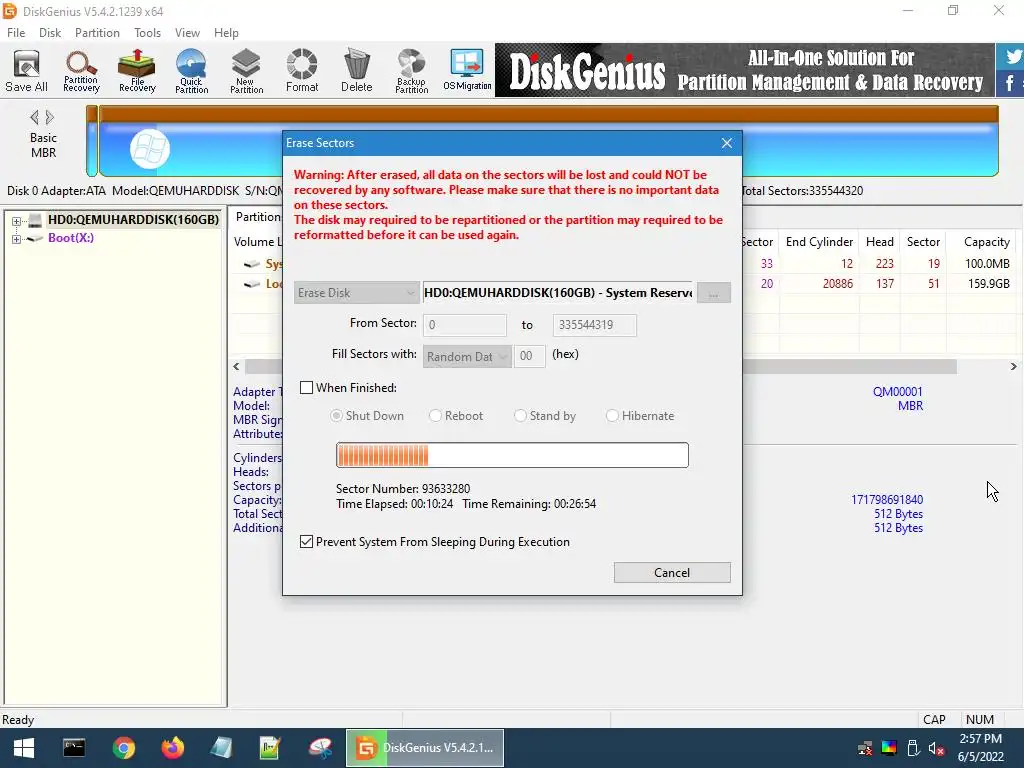Screen dimensions: 1024x768
Task: Click the browse (...) button for disk
Action: click(714, 293)
